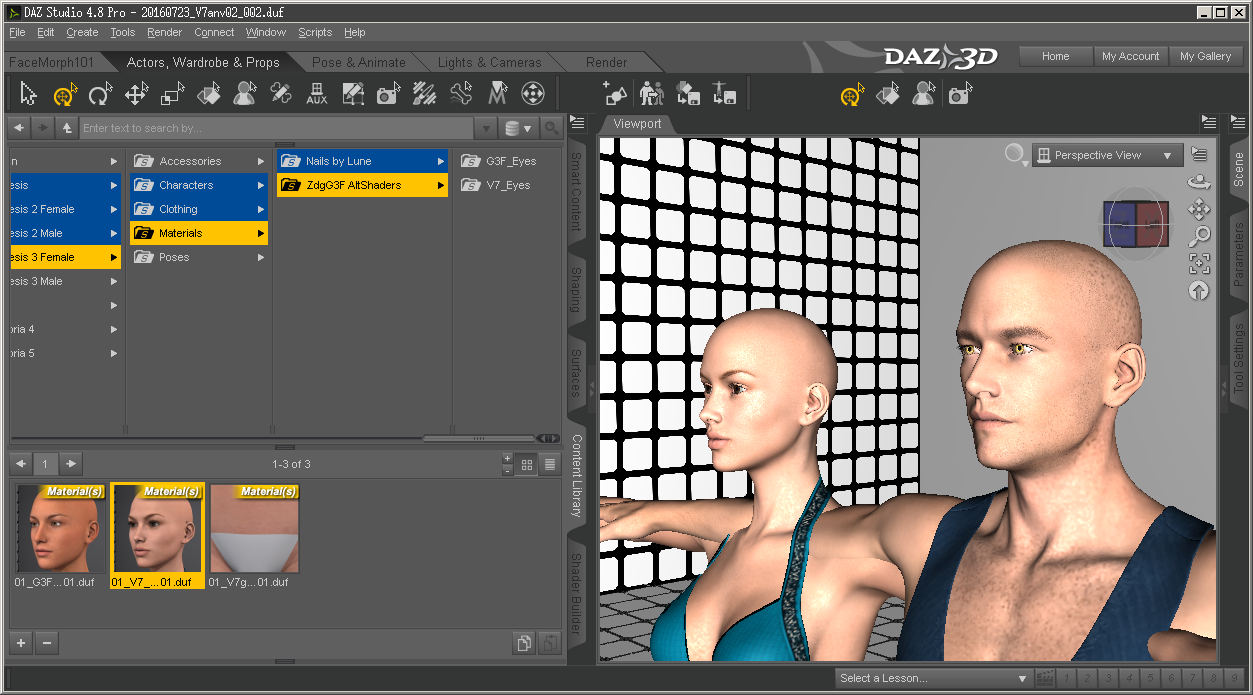This screenshot has width=1253, height=695.
Task: Open the search history dropdown arrow
Action: coord(485,128)
